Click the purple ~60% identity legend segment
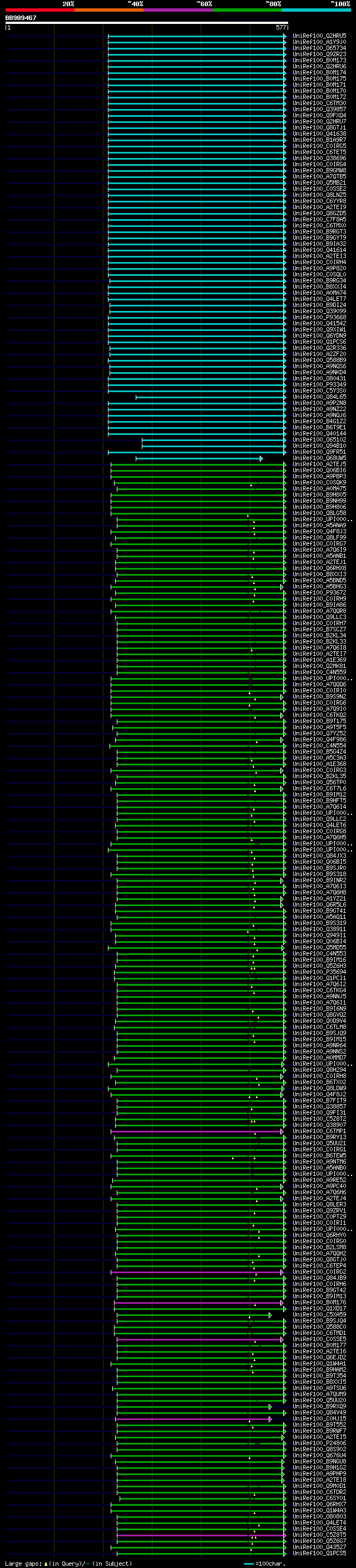356x1568 pixels. click(179, 10)
